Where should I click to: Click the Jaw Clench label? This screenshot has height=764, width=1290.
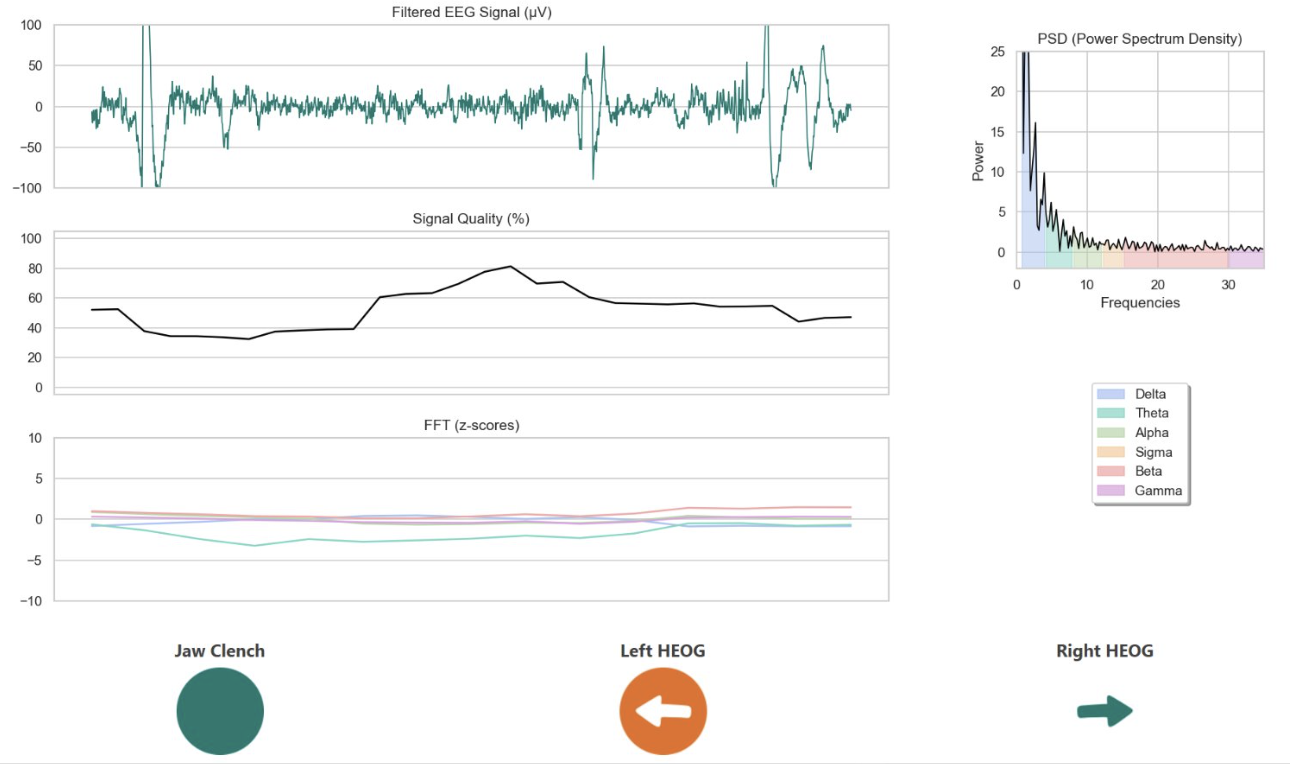point(220,651)
